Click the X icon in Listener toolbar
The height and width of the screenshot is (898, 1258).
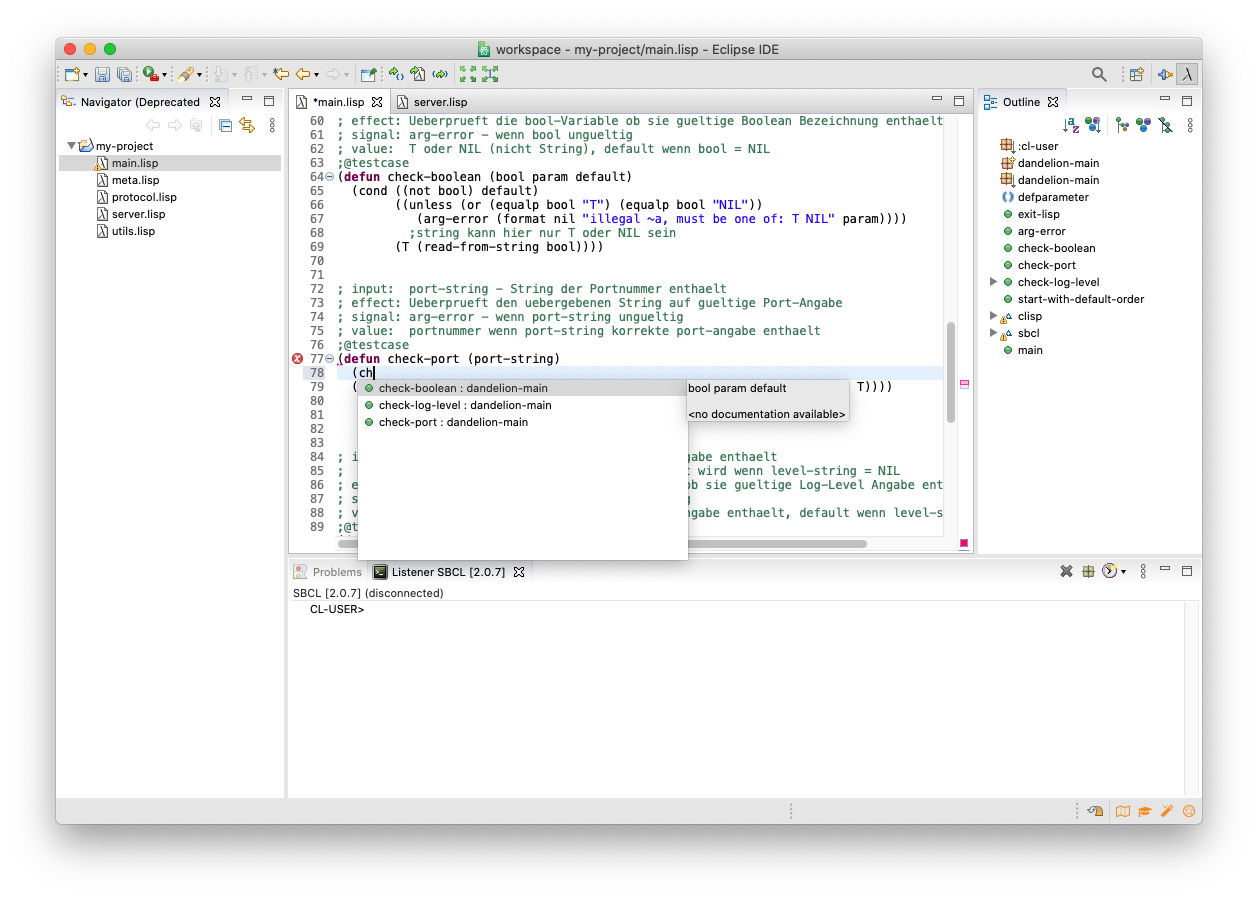click(1066, 572)
